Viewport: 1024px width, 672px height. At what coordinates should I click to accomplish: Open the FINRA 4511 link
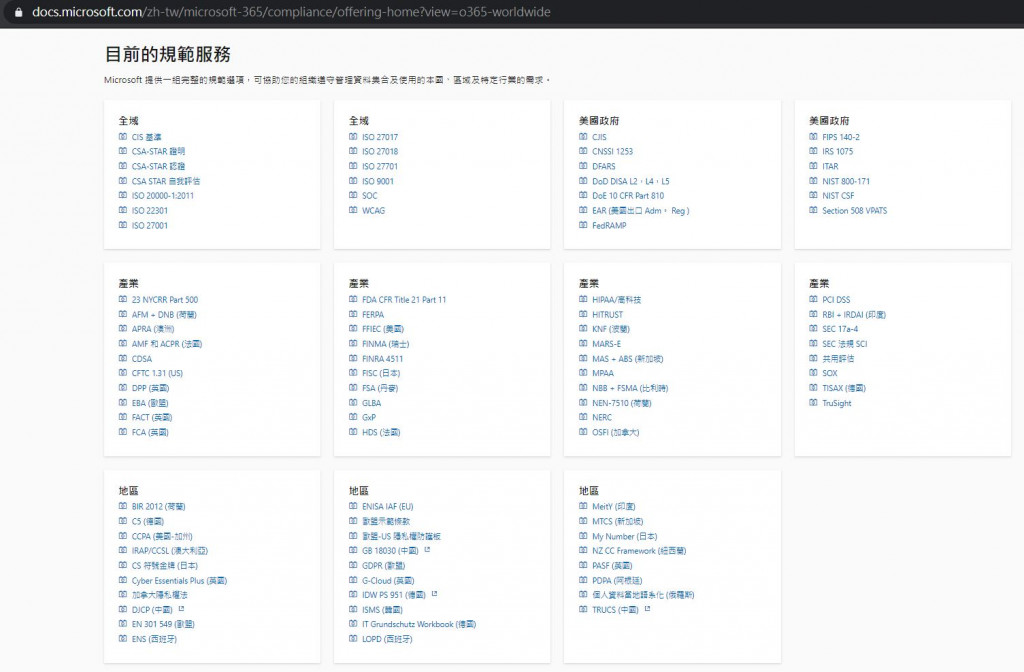383,359
